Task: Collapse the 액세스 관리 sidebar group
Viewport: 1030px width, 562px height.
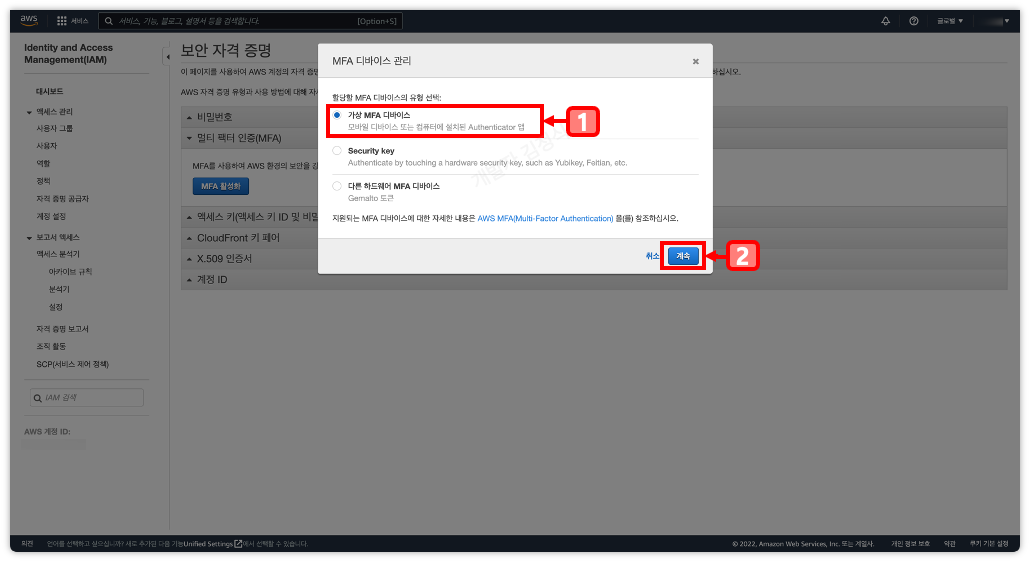Action: tap(29, 112)
